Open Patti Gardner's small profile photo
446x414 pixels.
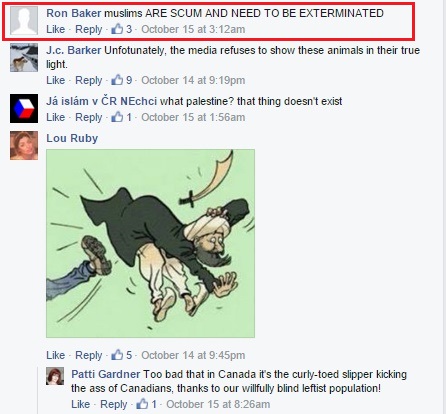point(55,376)
